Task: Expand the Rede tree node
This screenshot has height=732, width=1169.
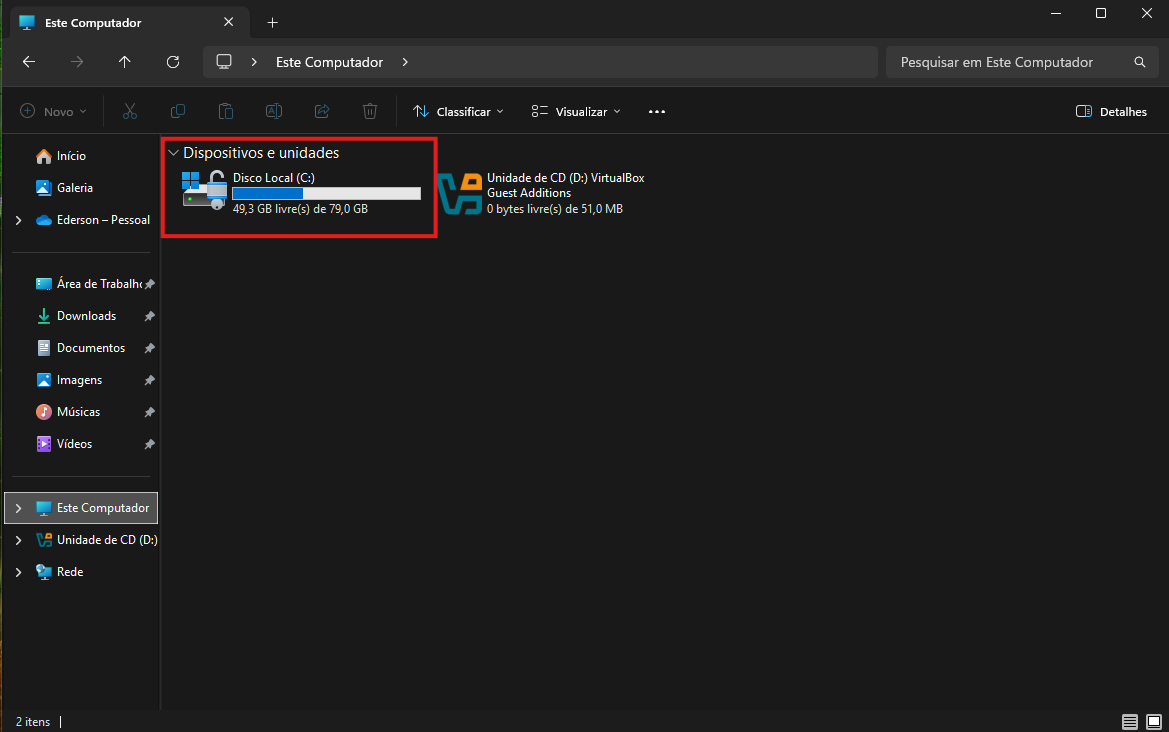Action: coord(19,572)
